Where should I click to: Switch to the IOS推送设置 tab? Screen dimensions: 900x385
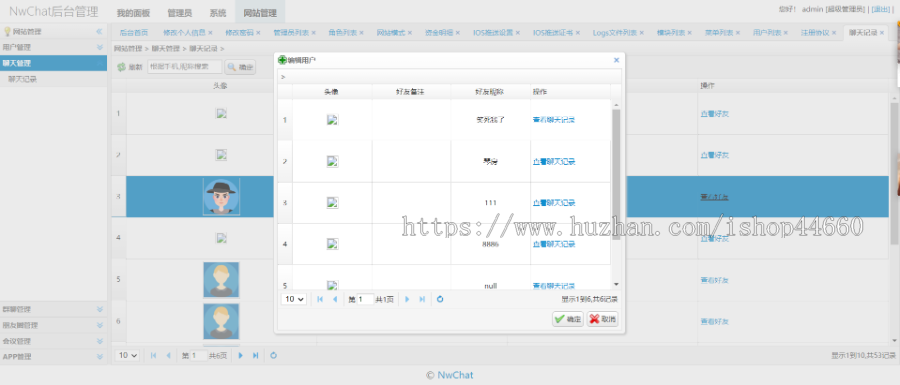click(493, 33)
